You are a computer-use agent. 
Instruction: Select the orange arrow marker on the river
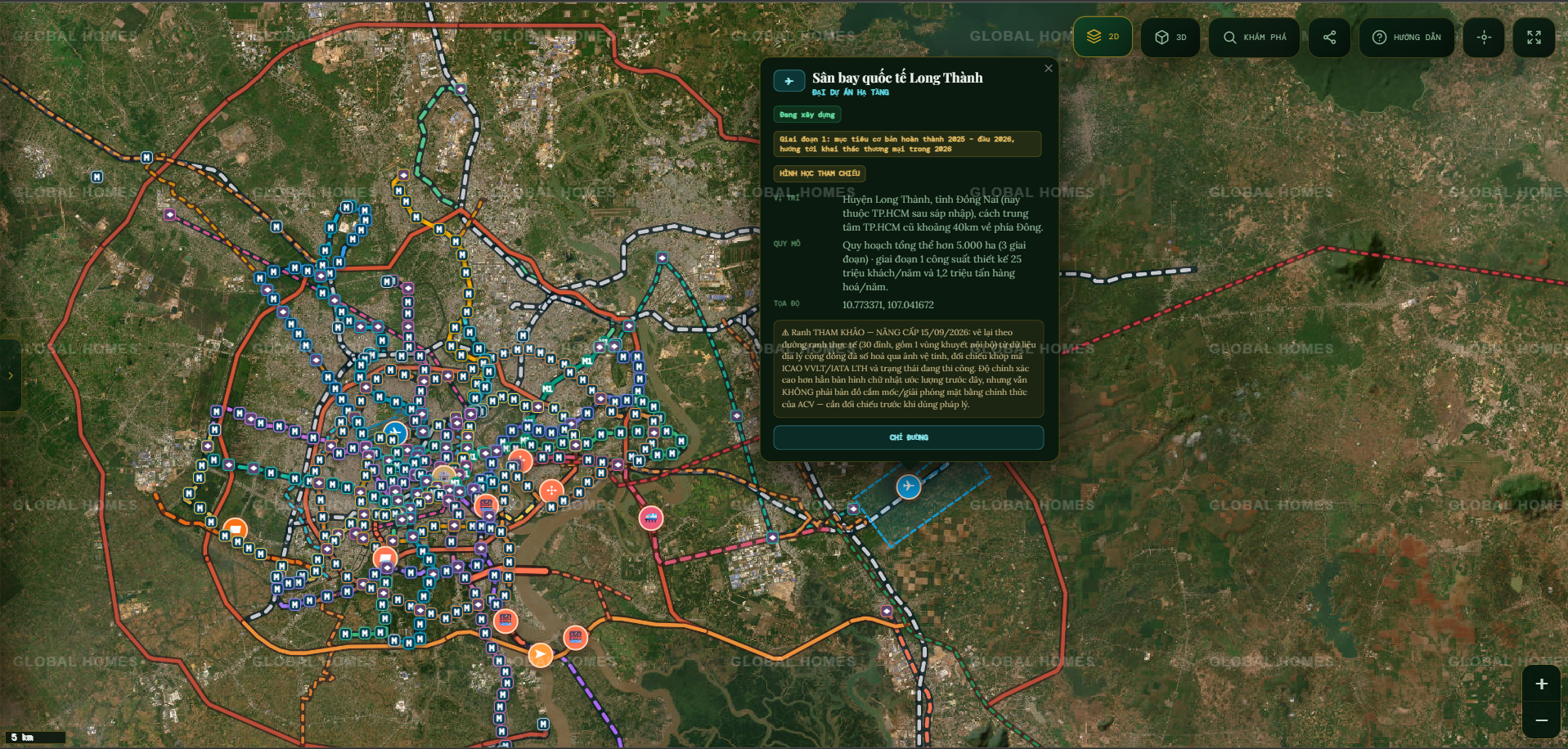click(540, 654)
